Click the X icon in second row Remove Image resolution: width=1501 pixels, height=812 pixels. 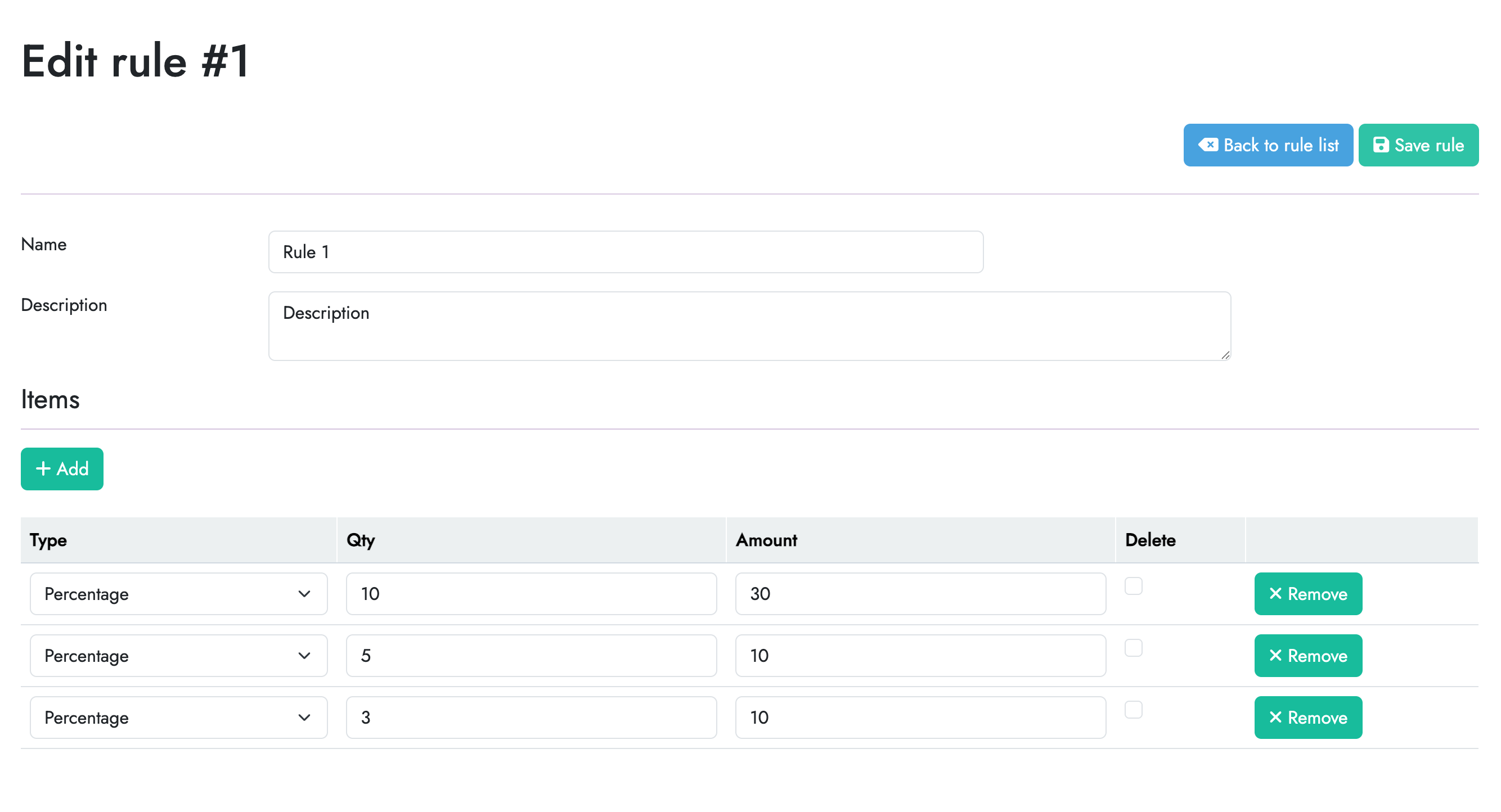1275,655
